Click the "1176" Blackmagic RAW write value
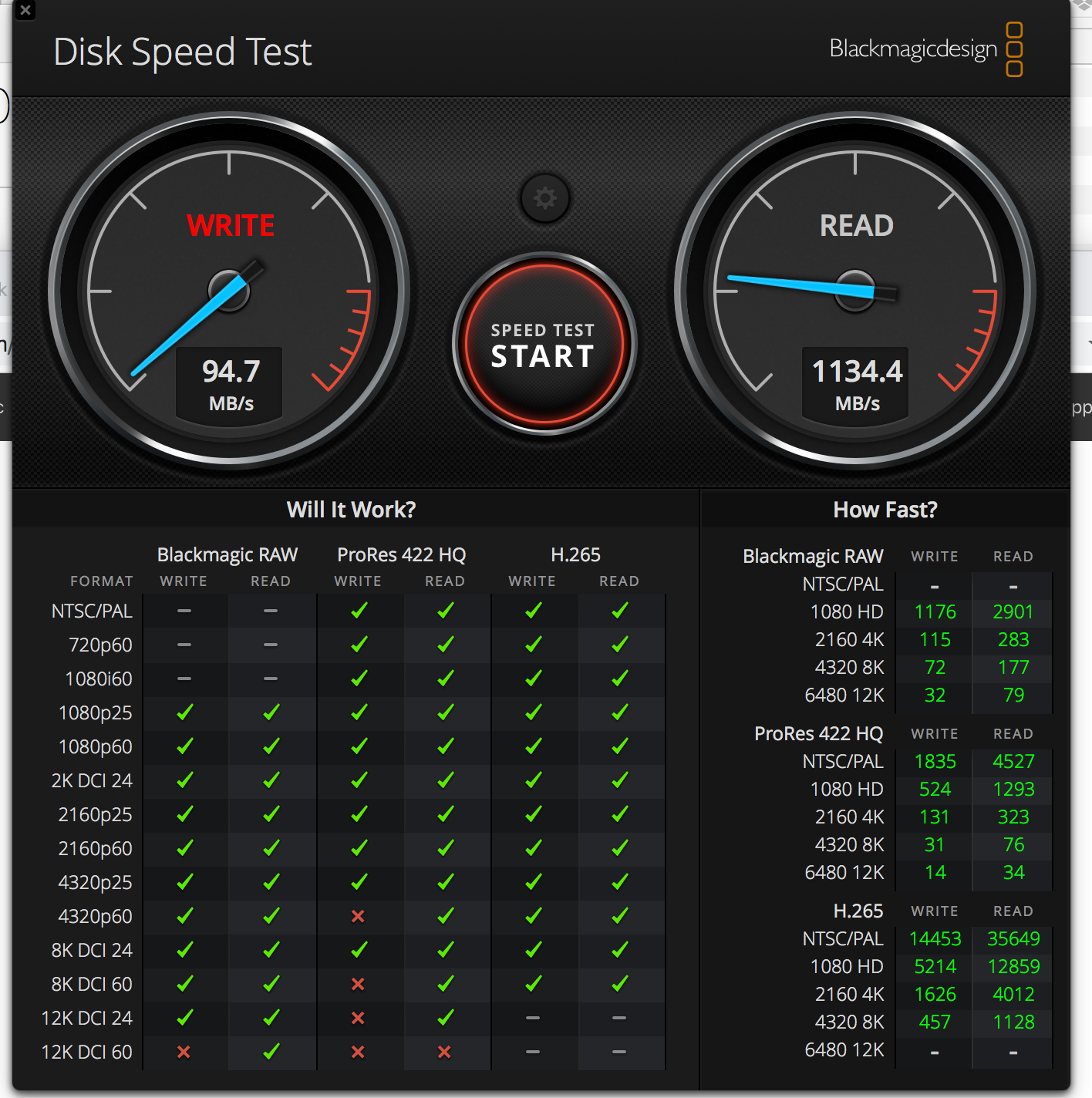This screenshot has width=1092, height=1098. click(x=935, y=612)
